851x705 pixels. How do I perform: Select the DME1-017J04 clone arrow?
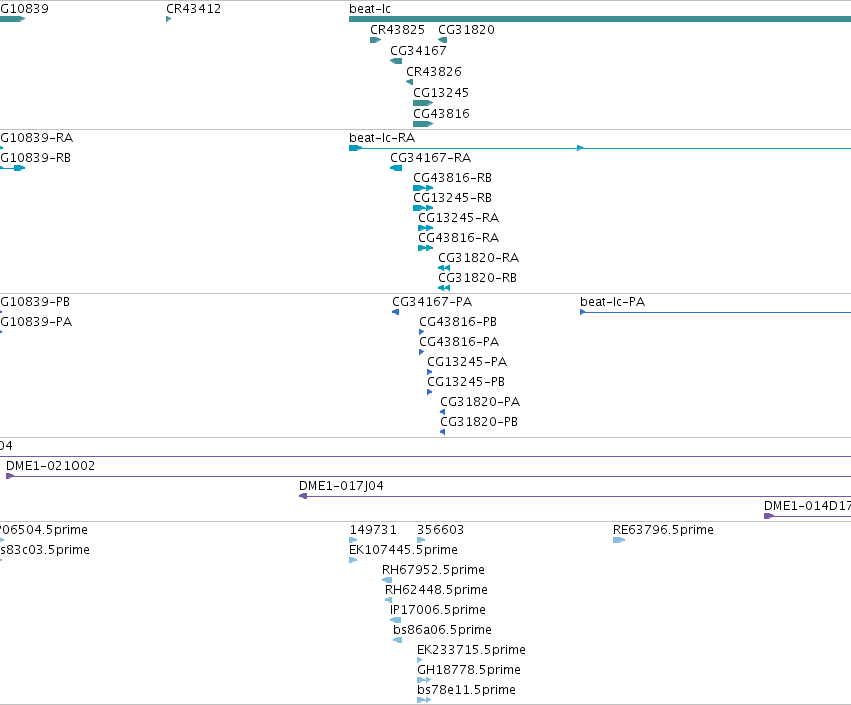pos(303,496)
